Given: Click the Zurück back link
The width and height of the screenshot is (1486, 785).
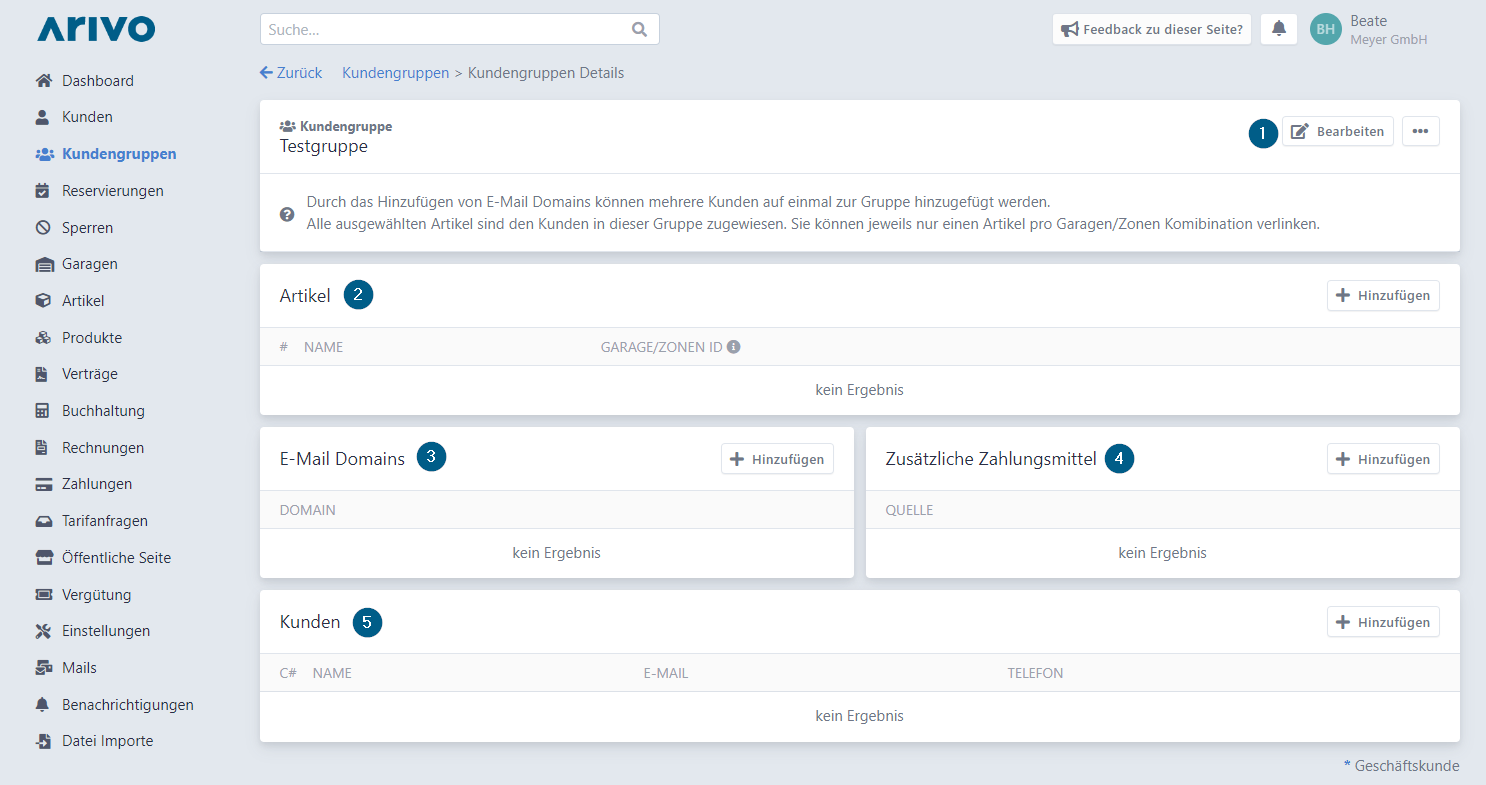Looking at the screenshot, I should [x=291, y=73].
